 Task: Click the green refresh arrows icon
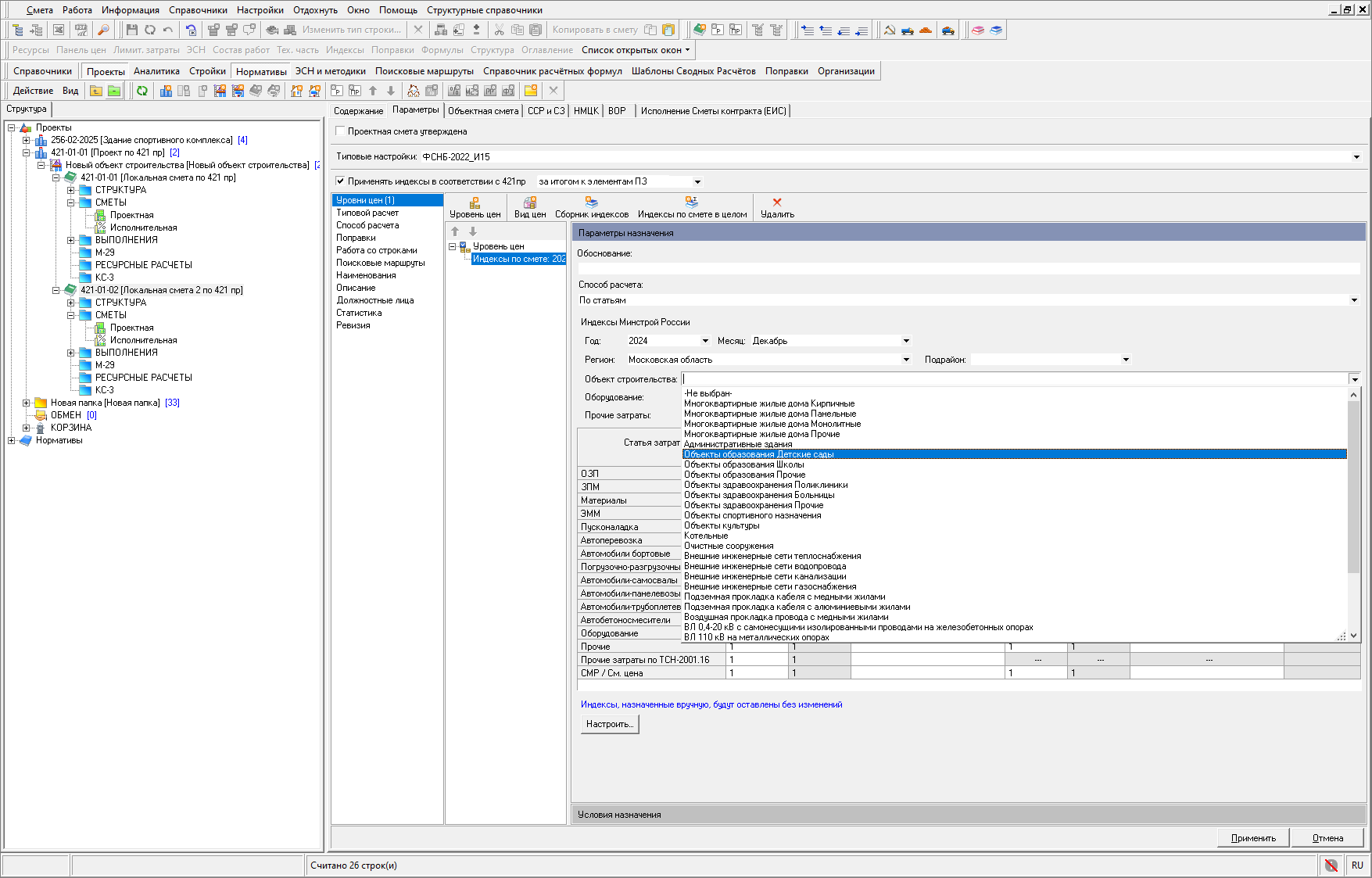(x=142, y=91)
